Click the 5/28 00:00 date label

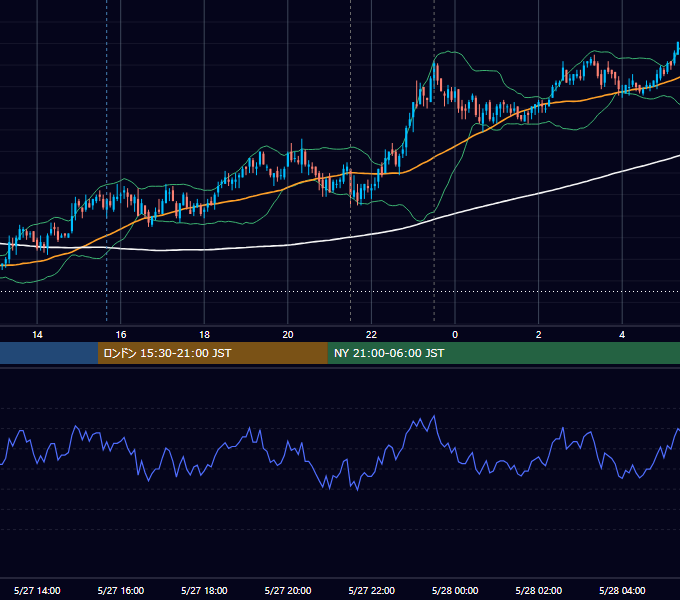455,590
